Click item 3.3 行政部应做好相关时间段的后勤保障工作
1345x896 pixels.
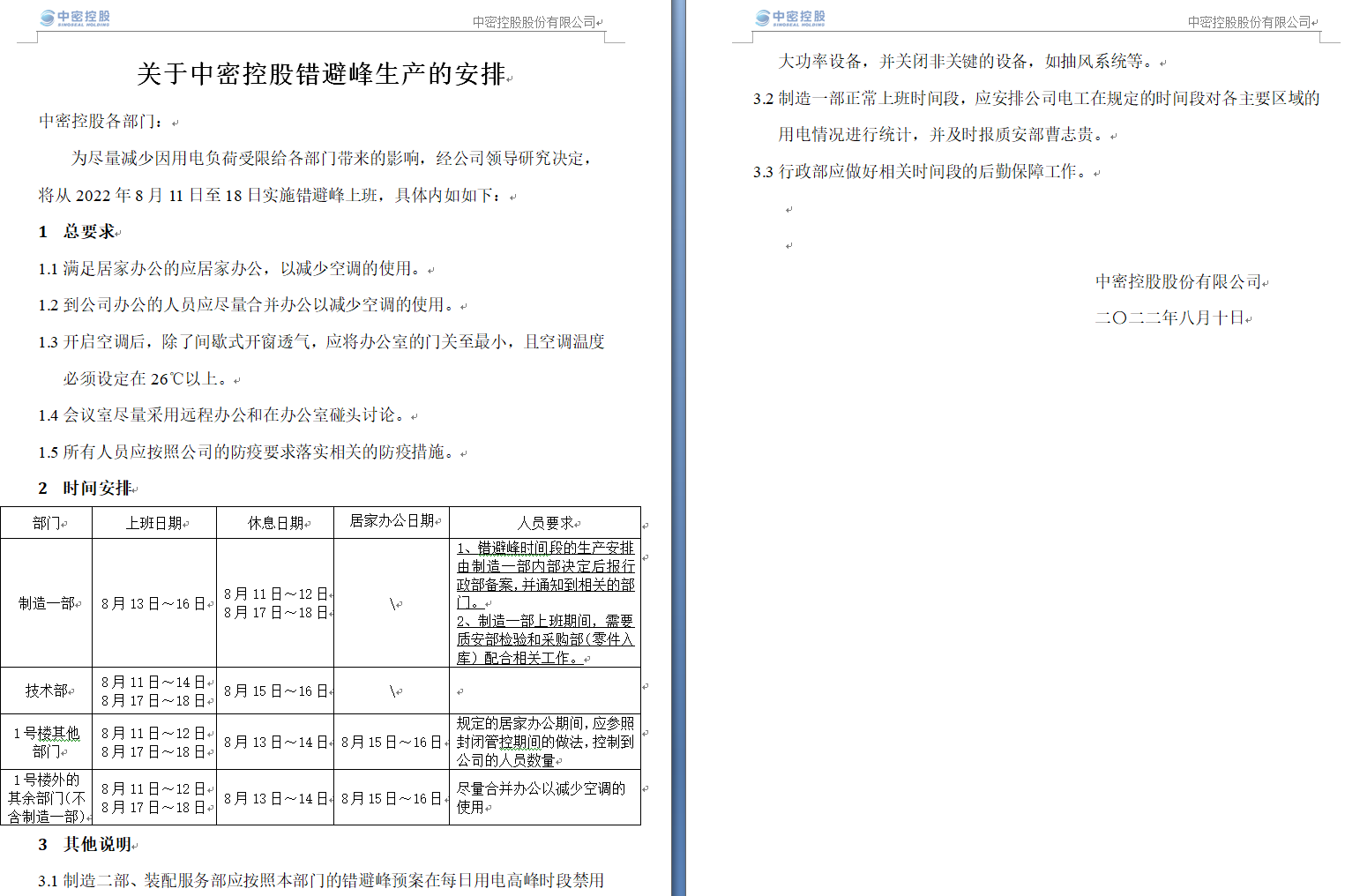(923, 172)
